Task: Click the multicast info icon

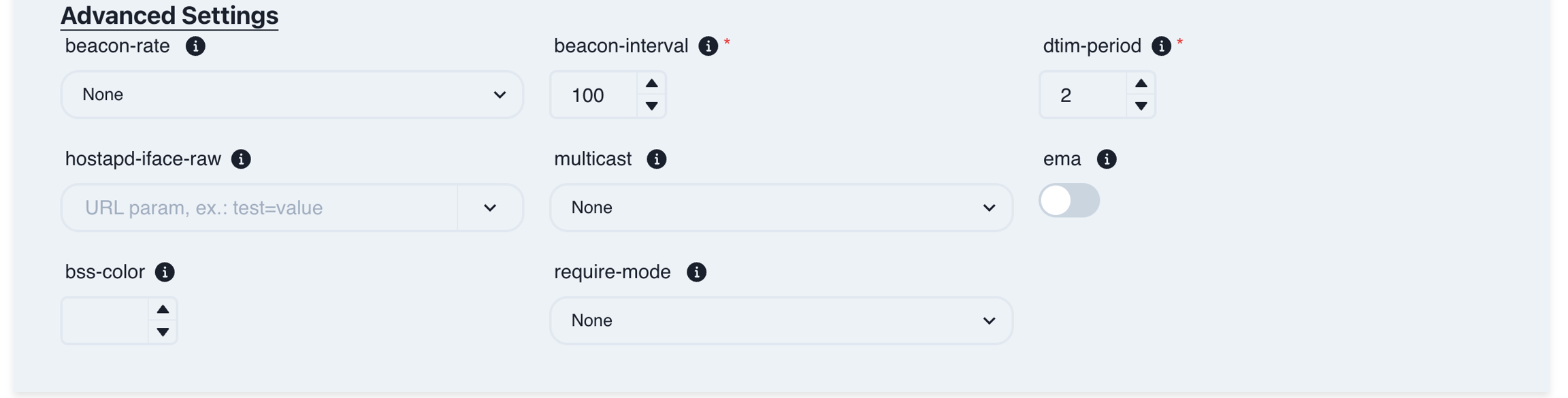Action: pos(656,159)
